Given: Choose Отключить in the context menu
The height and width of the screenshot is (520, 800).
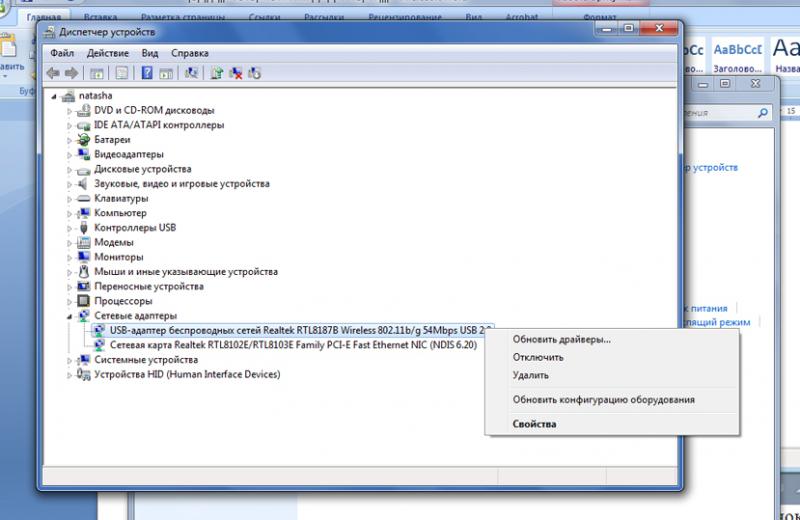Looking at the screenshot, I should 538,357.
